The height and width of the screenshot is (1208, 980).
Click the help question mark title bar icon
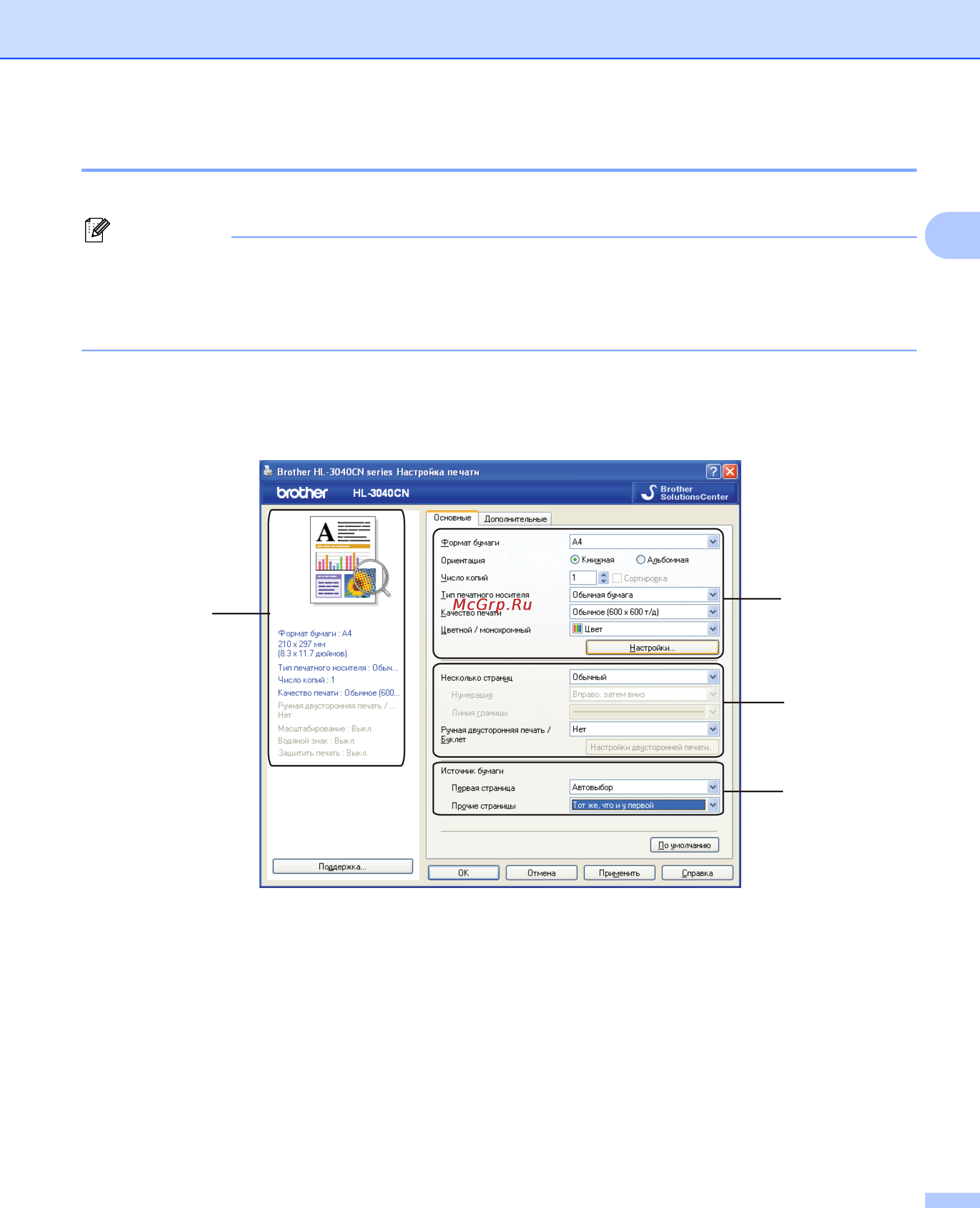(x=713, y=471)
